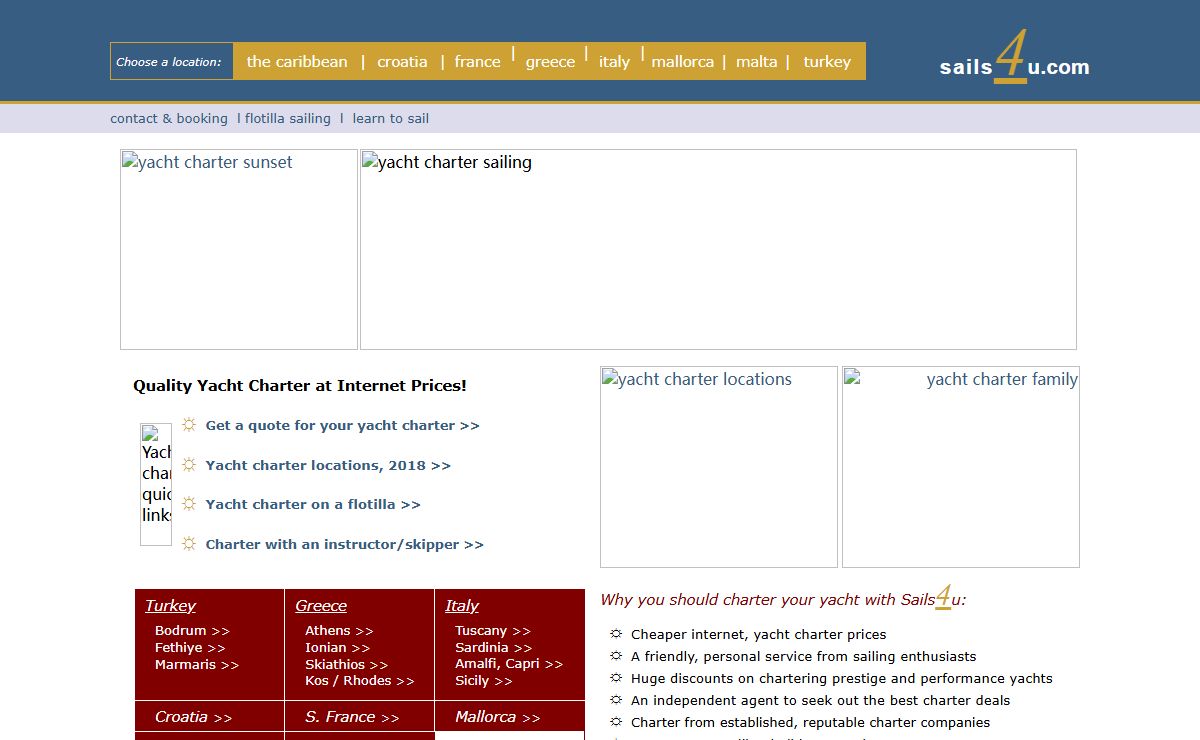
Task: Go to greece in the location bar
Action: [x=550, y=61]
